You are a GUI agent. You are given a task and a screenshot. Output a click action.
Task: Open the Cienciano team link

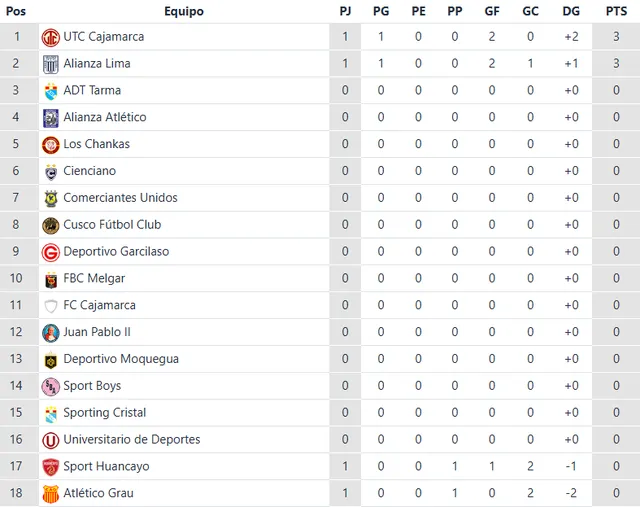click(89, 171)
